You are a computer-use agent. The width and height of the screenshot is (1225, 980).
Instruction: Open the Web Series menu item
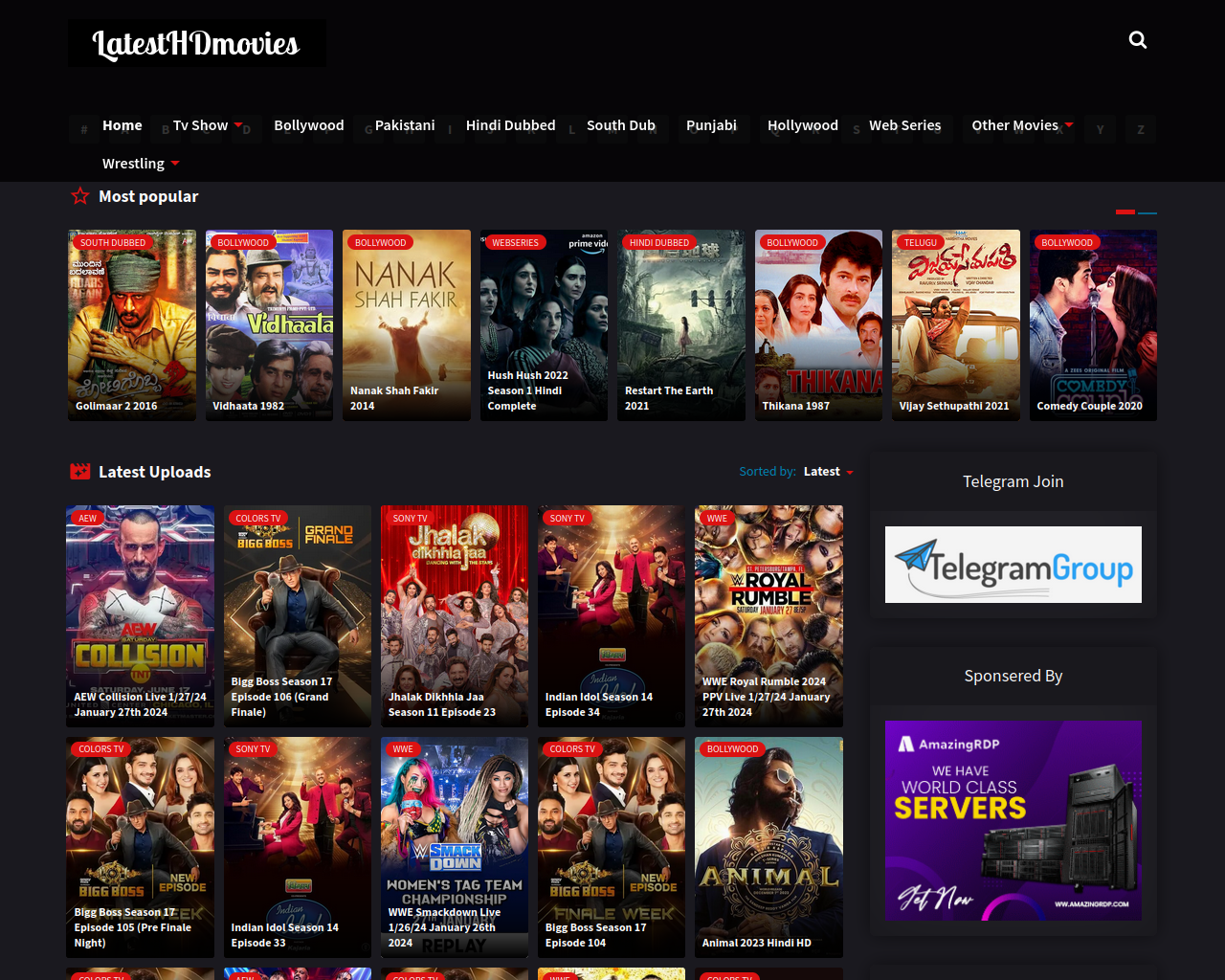click(x=905, y=125)
